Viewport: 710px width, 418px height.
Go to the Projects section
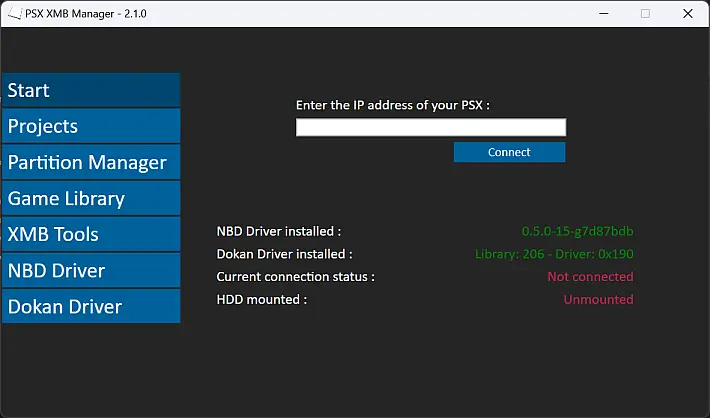click(x=91, y=126)
